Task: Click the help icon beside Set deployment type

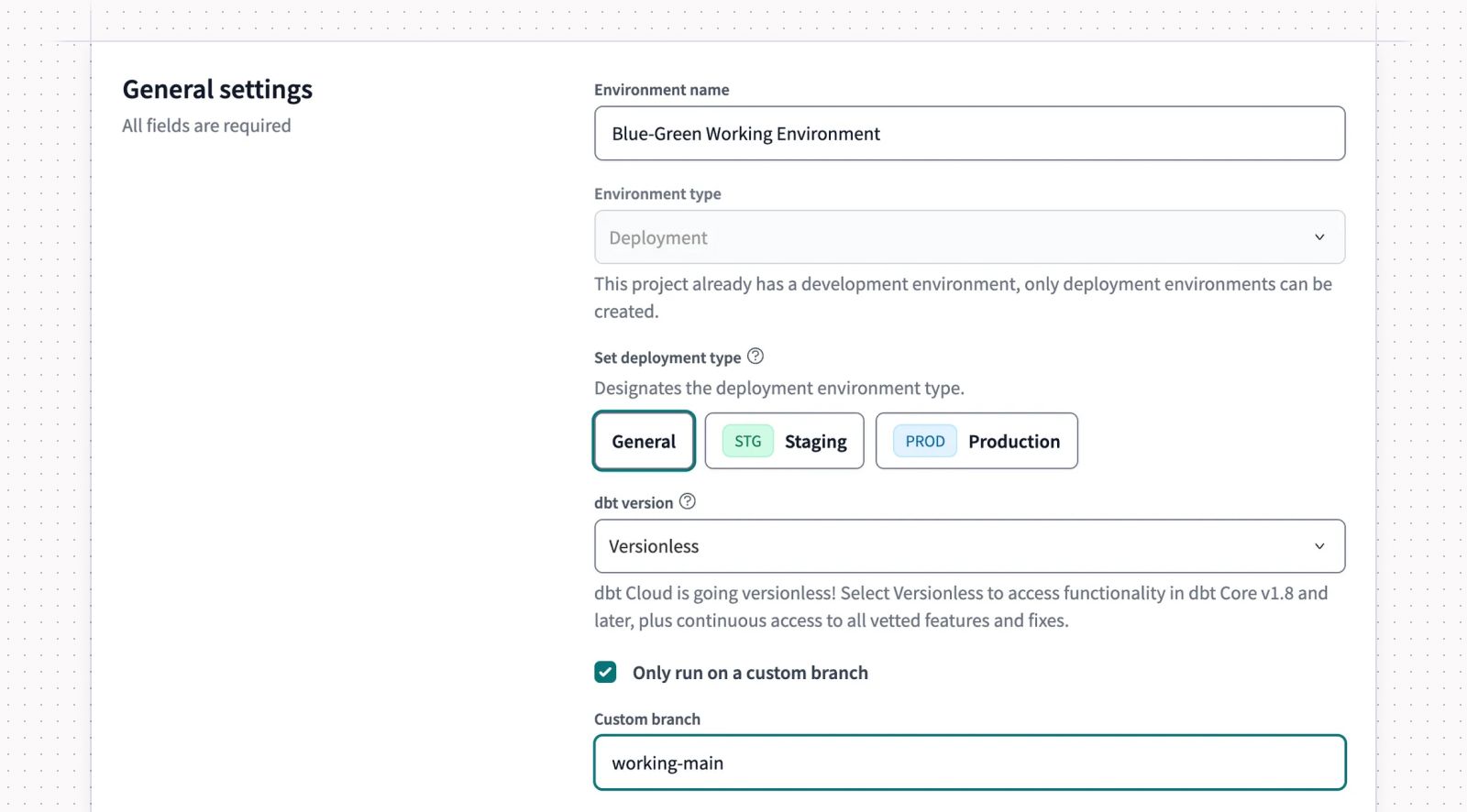Action: pyautogui.click(x=756, y=357)
